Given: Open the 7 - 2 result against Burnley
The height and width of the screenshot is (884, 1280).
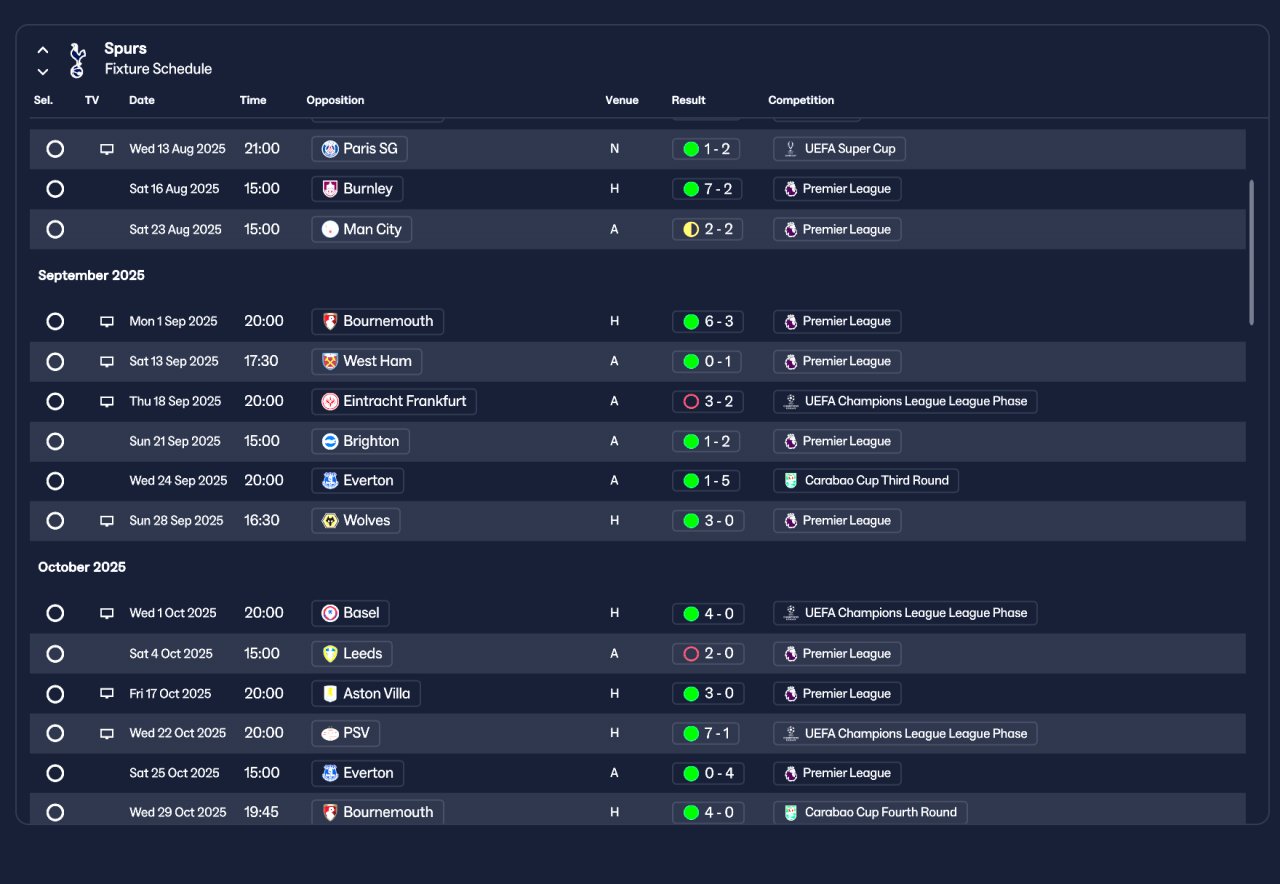Looking at the screenshot, I should tap(706, 189).
